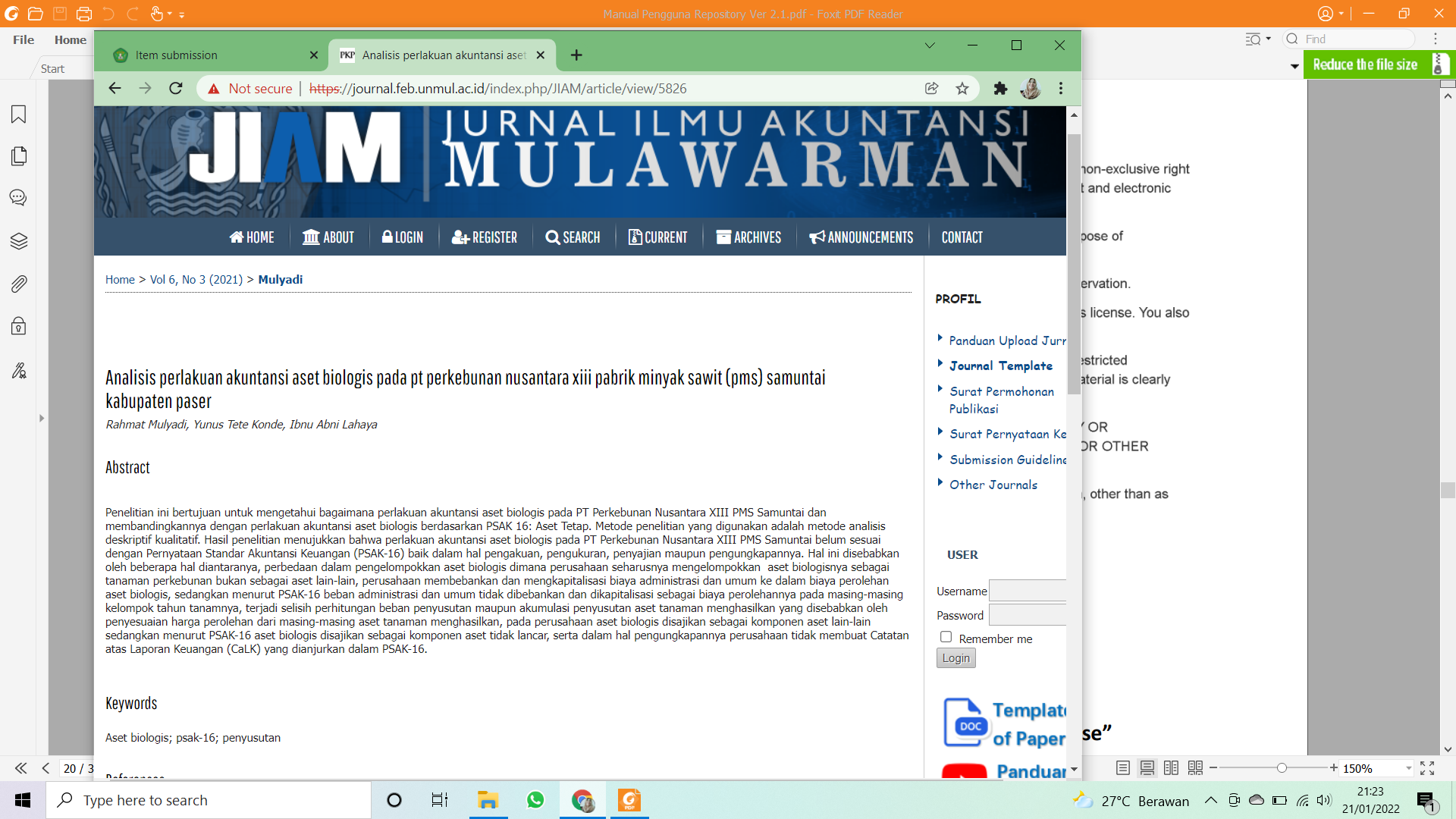Open the Journal Template link

point(1001,366)
